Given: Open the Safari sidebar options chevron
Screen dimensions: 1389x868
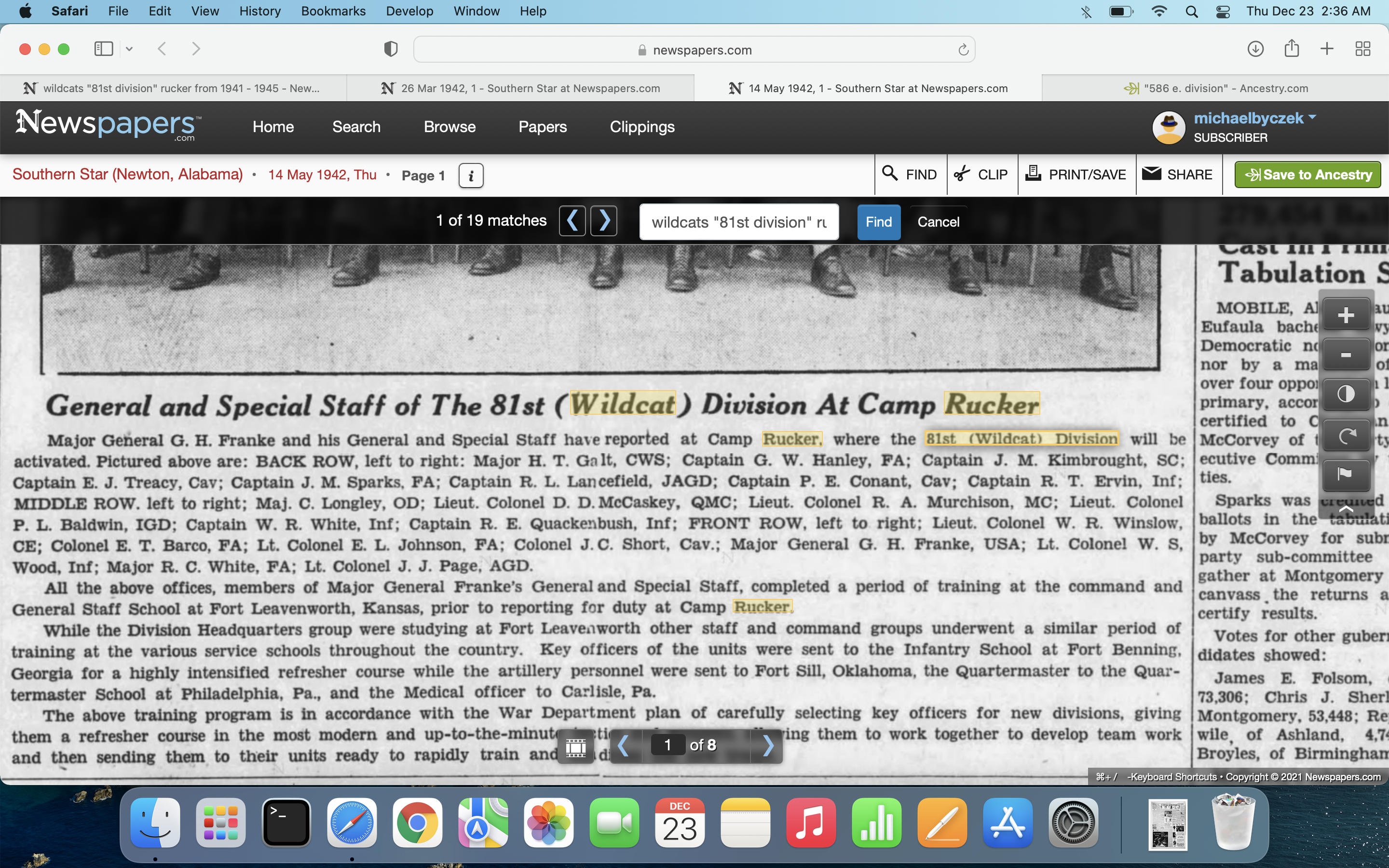Looking at the screenshot, I should coord(129,49).
